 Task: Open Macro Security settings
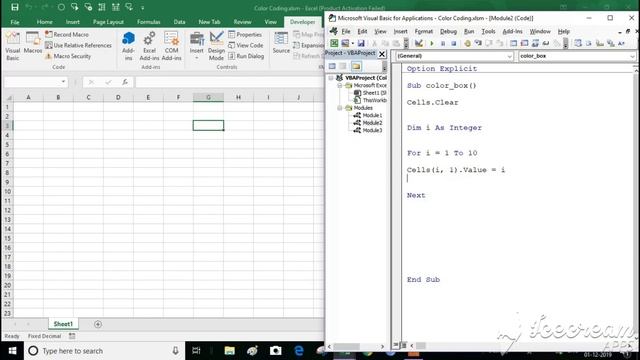(68, 56)
